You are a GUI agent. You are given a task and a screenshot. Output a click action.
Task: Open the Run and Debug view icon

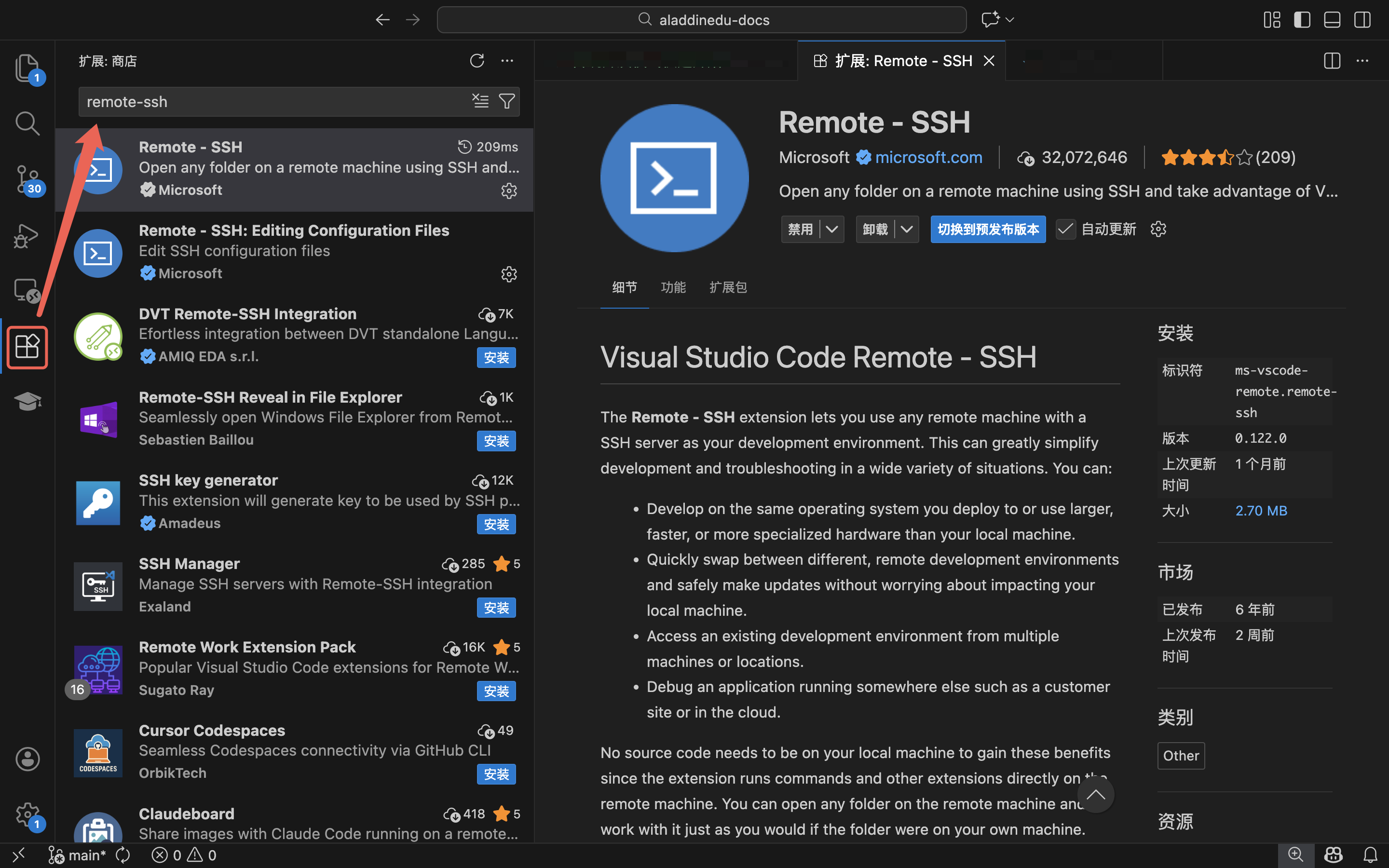[27, 235]
